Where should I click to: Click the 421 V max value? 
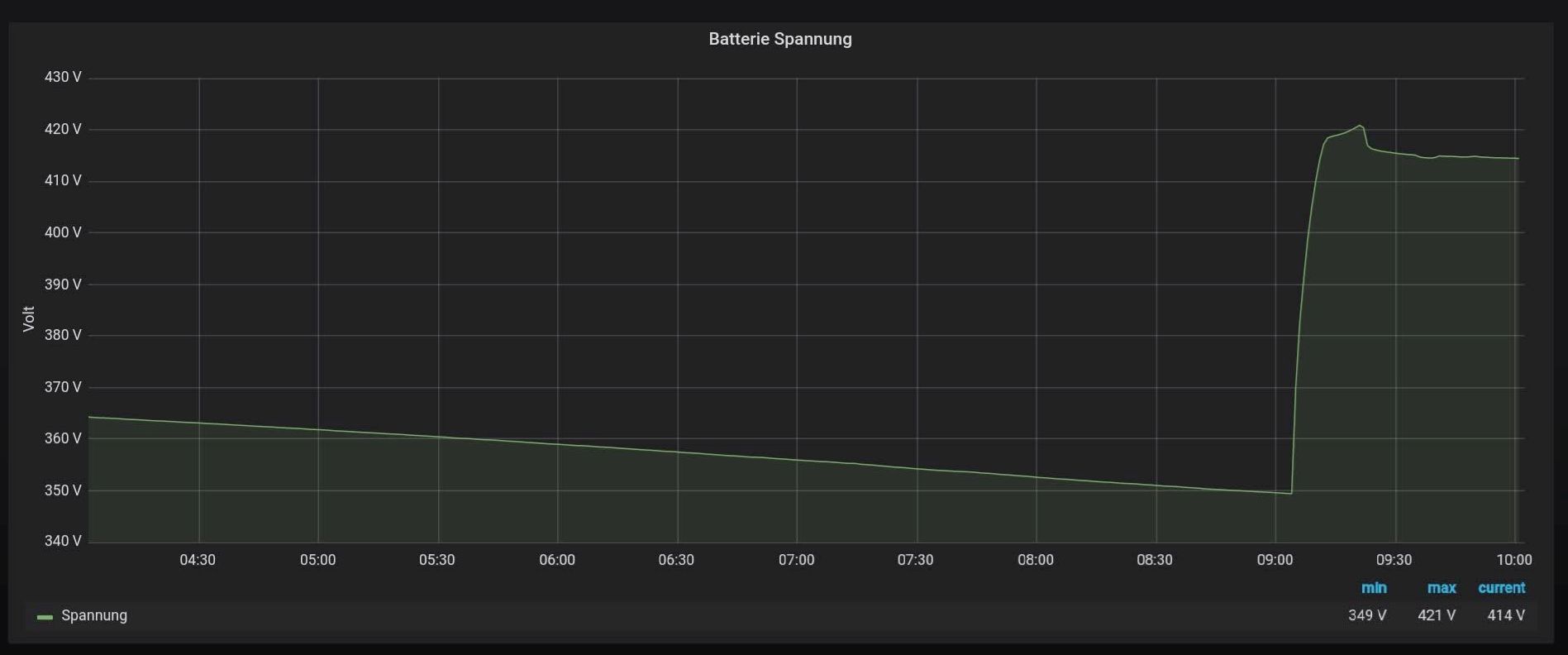(x=1437, y=615)
